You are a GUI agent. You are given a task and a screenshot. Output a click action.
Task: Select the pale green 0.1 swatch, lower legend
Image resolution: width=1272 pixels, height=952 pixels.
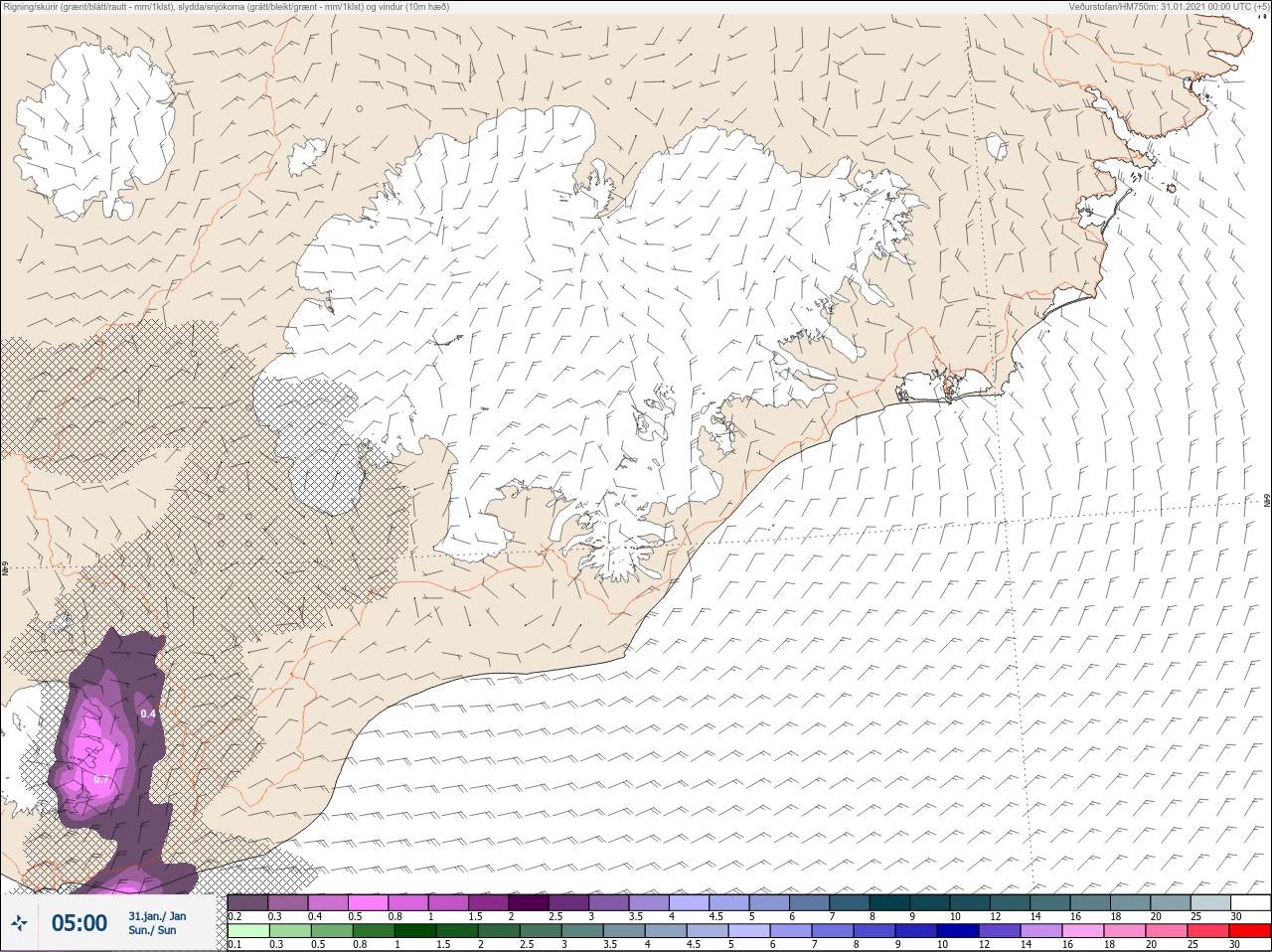[x=247, y=931]
